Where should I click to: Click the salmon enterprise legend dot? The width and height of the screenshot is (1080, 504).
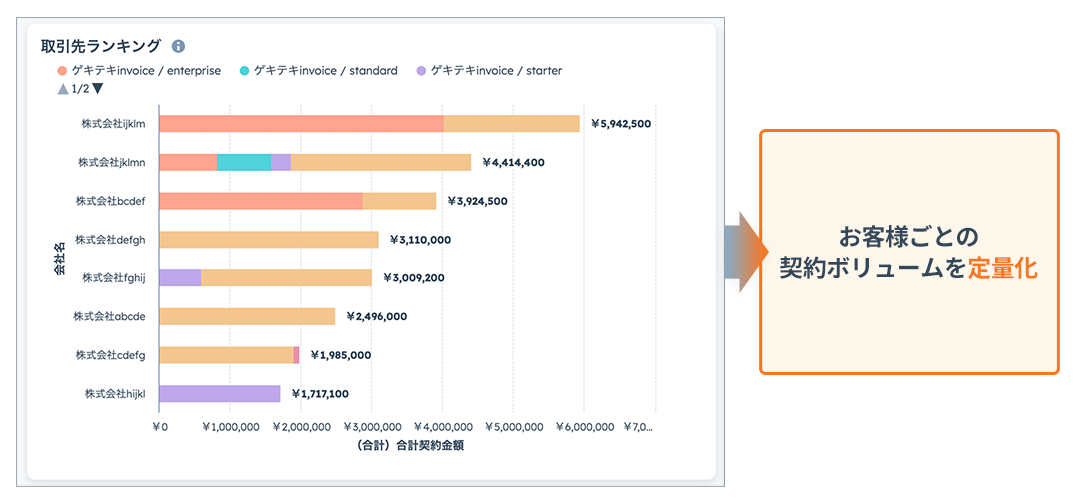pyautogui.click(x=63, y=71)
